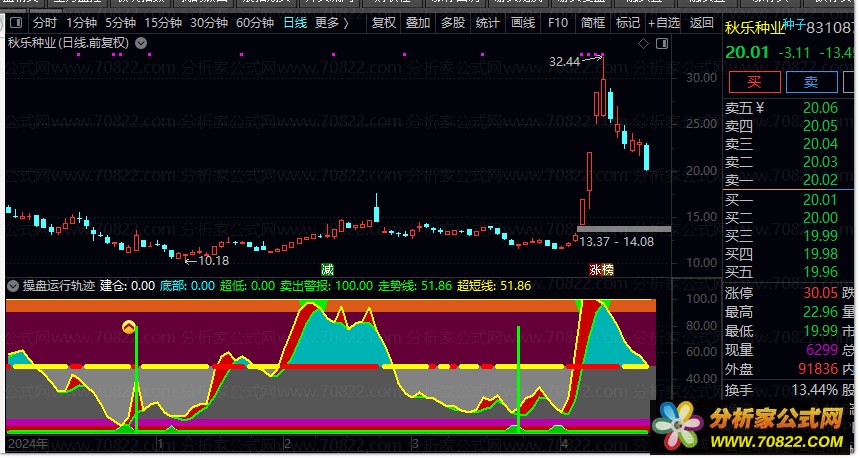The image size is (860, 458).
Task: Click the orange buy-signal circle icon in indicator
Action: pos(129,327)
